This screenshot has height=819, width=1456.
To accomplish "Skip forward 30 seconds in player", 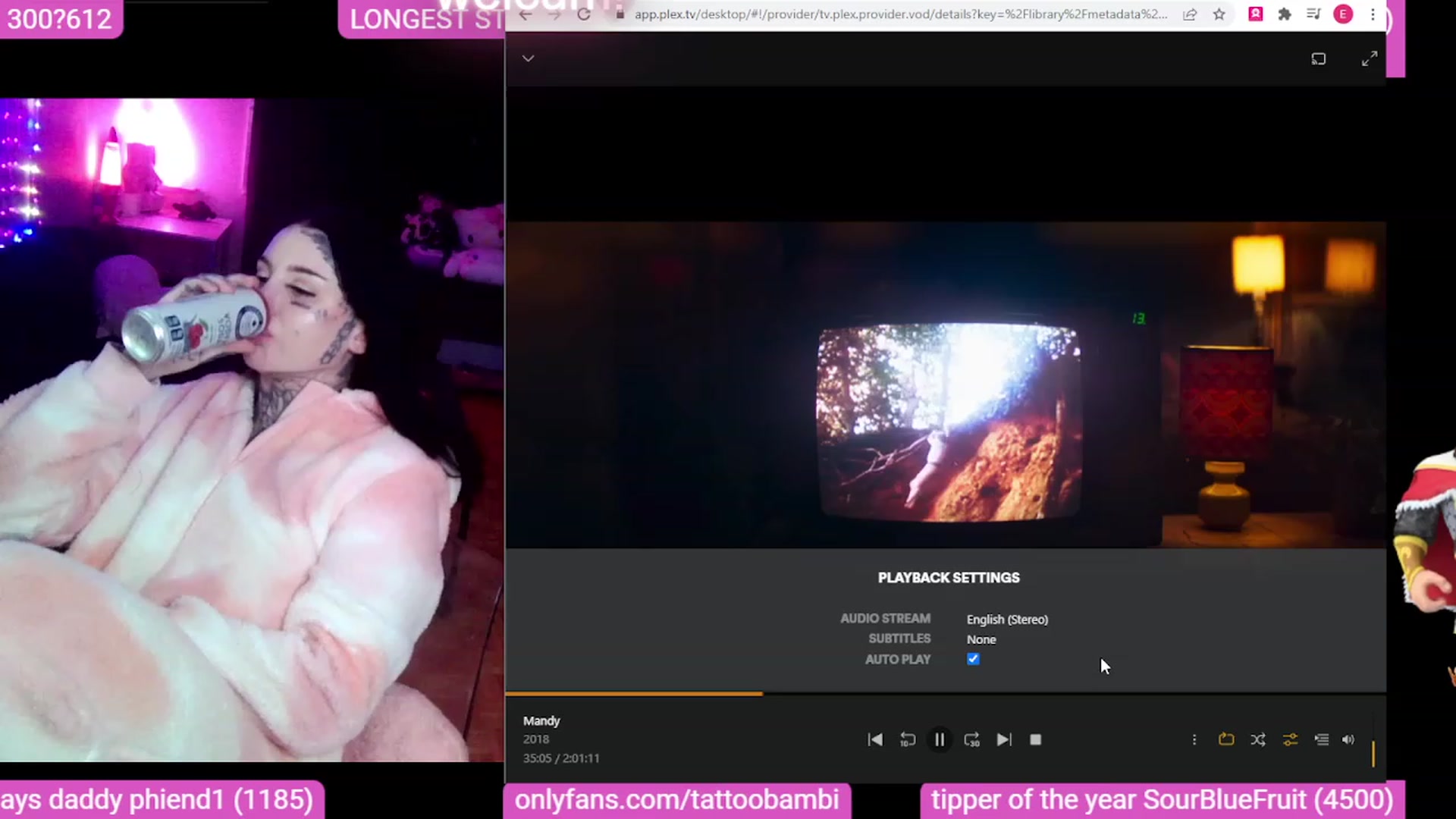I will tap(971, 739).
